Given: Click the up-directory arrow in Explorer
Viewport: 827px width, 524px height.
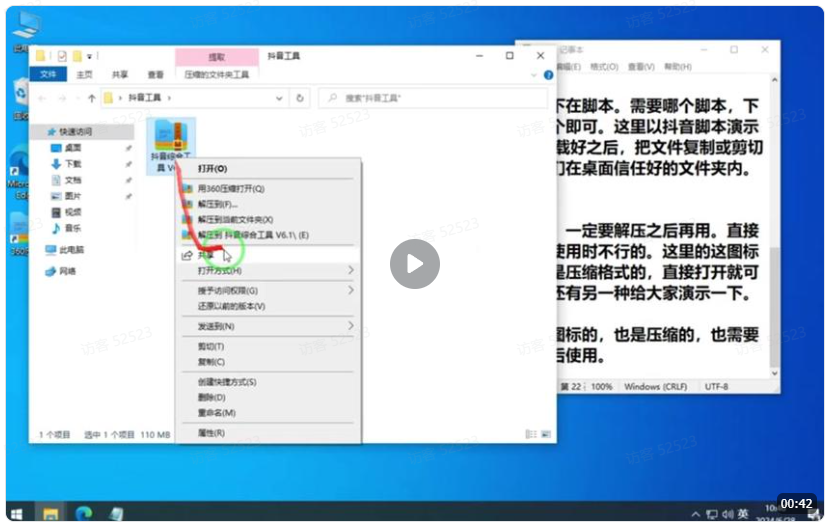Looking at the screenshot, I should click(x=92, y=98).
